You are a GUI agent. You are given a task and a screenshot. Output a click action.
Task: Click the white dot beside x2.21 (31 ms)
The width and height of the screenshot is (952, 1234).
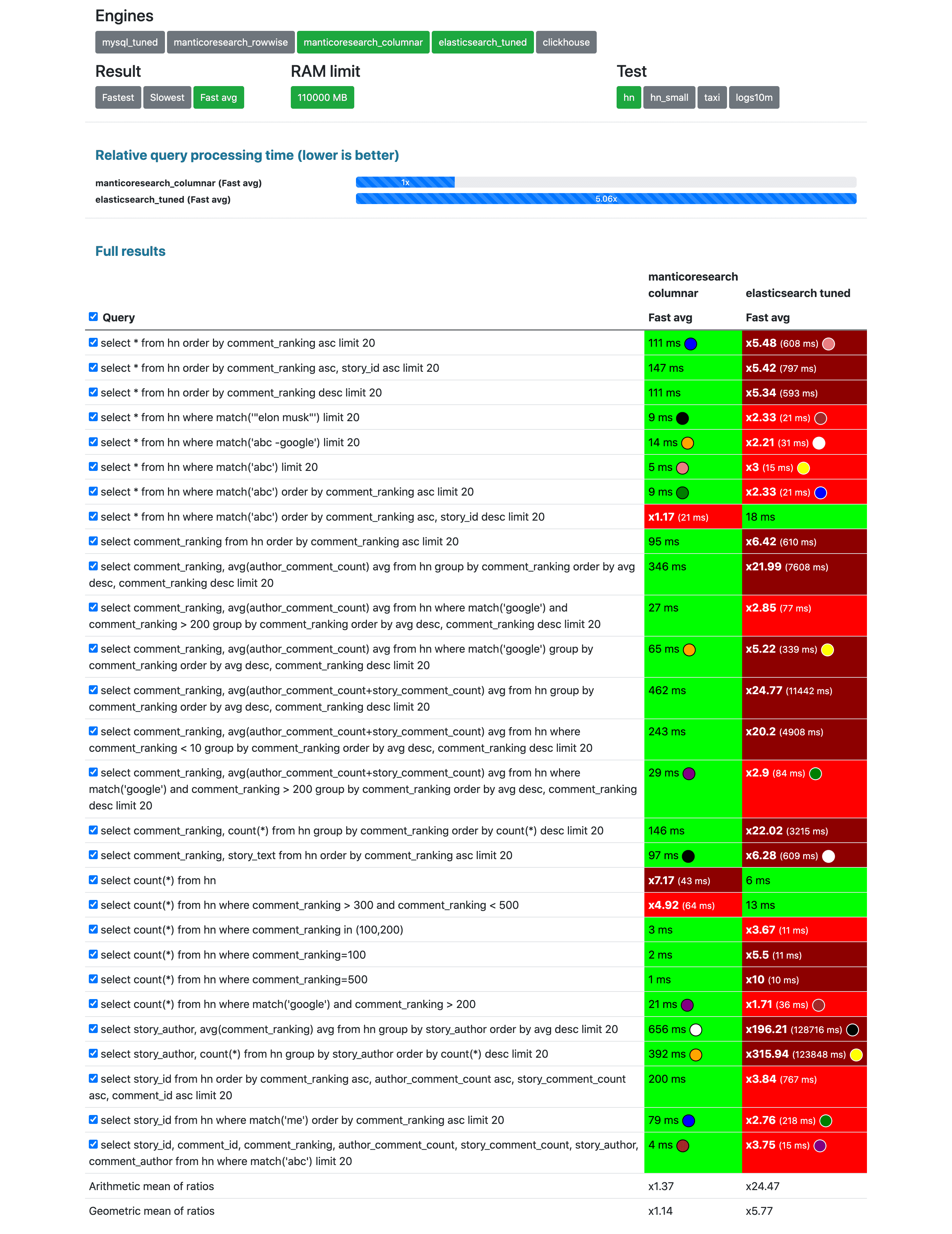point(819,443)
